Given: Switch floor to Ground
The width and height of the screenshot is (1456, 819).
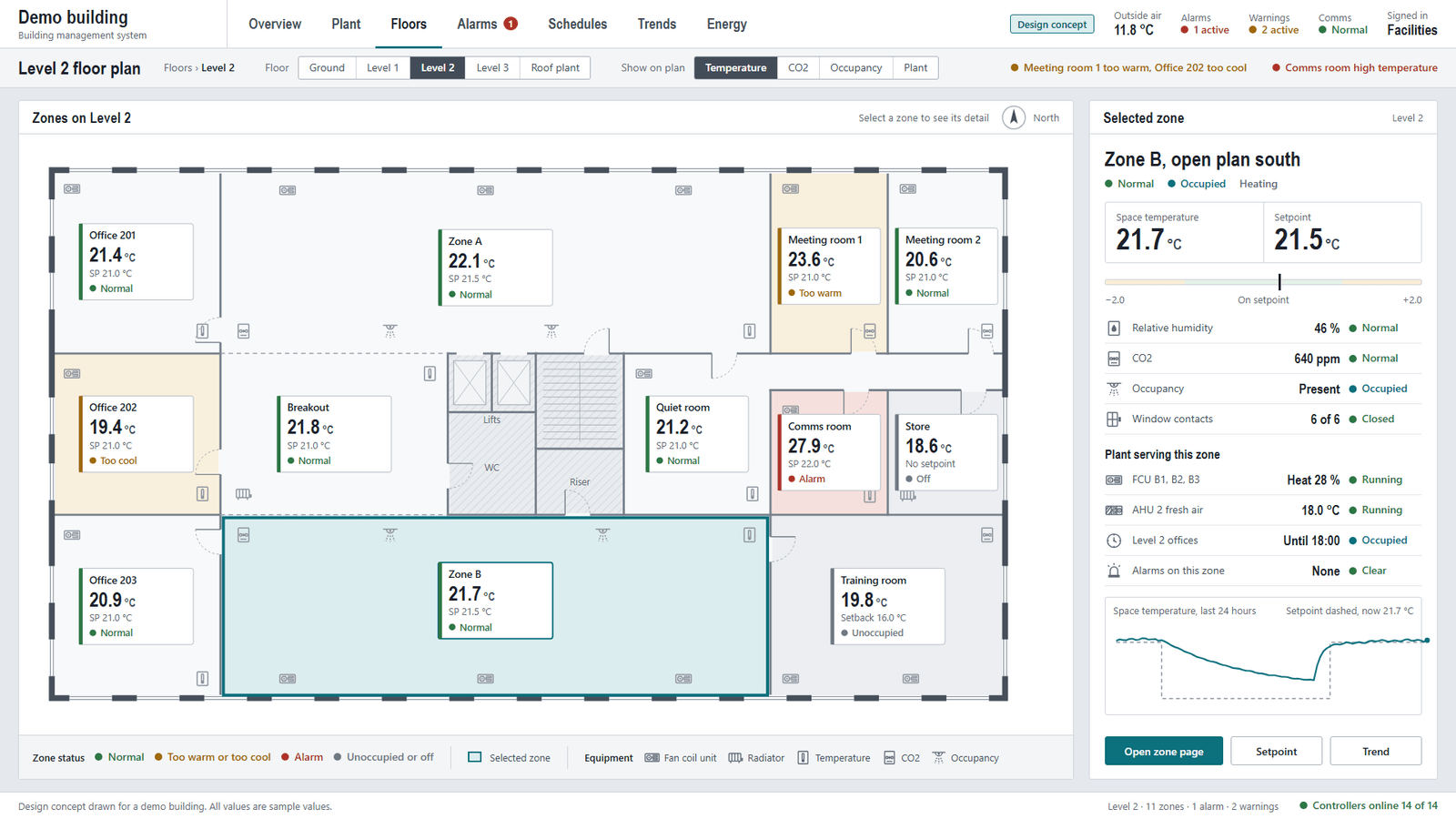Looking at the screenshot, I should pos(327,68).
